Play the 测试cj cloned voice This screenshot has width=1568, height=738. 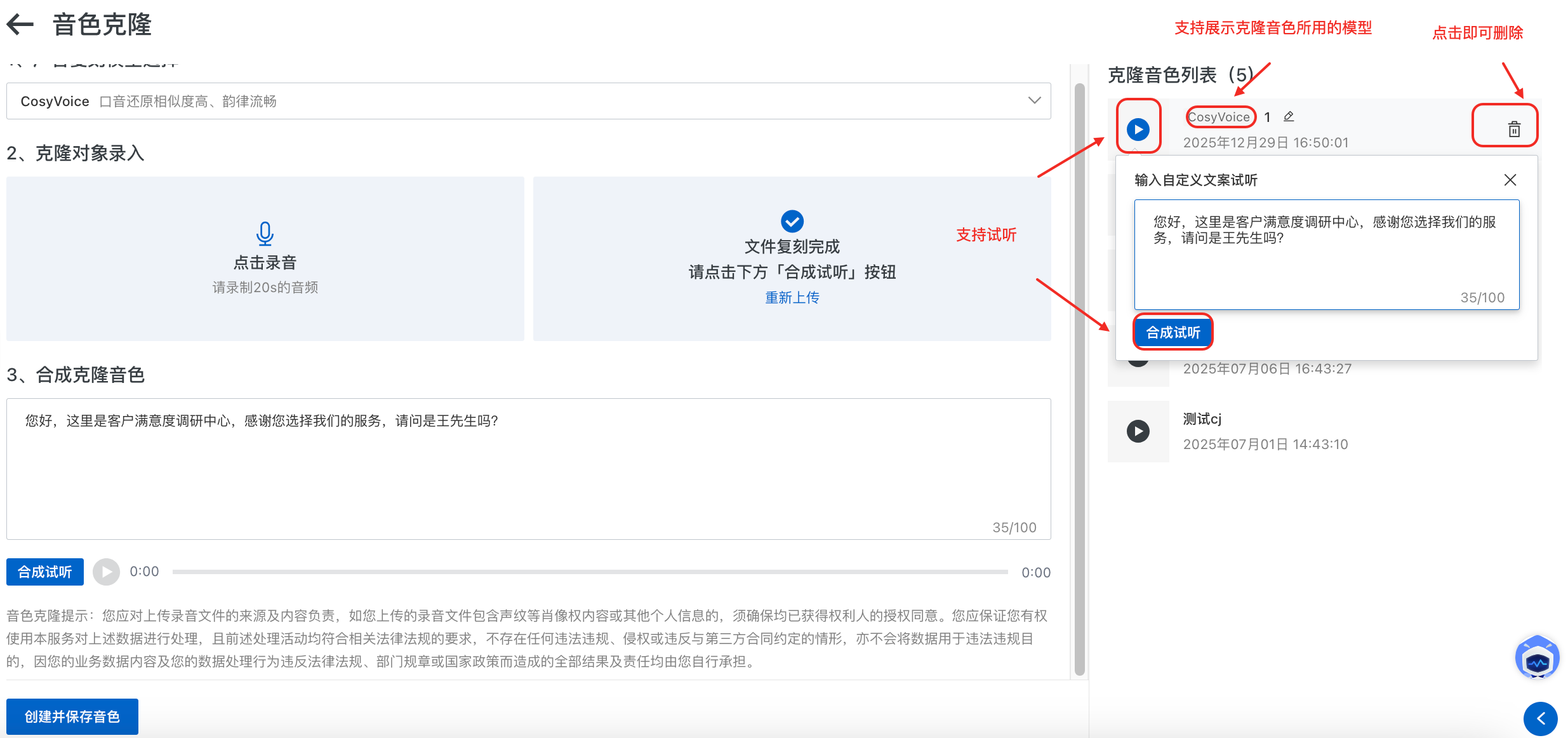[x=1138, y=431]
